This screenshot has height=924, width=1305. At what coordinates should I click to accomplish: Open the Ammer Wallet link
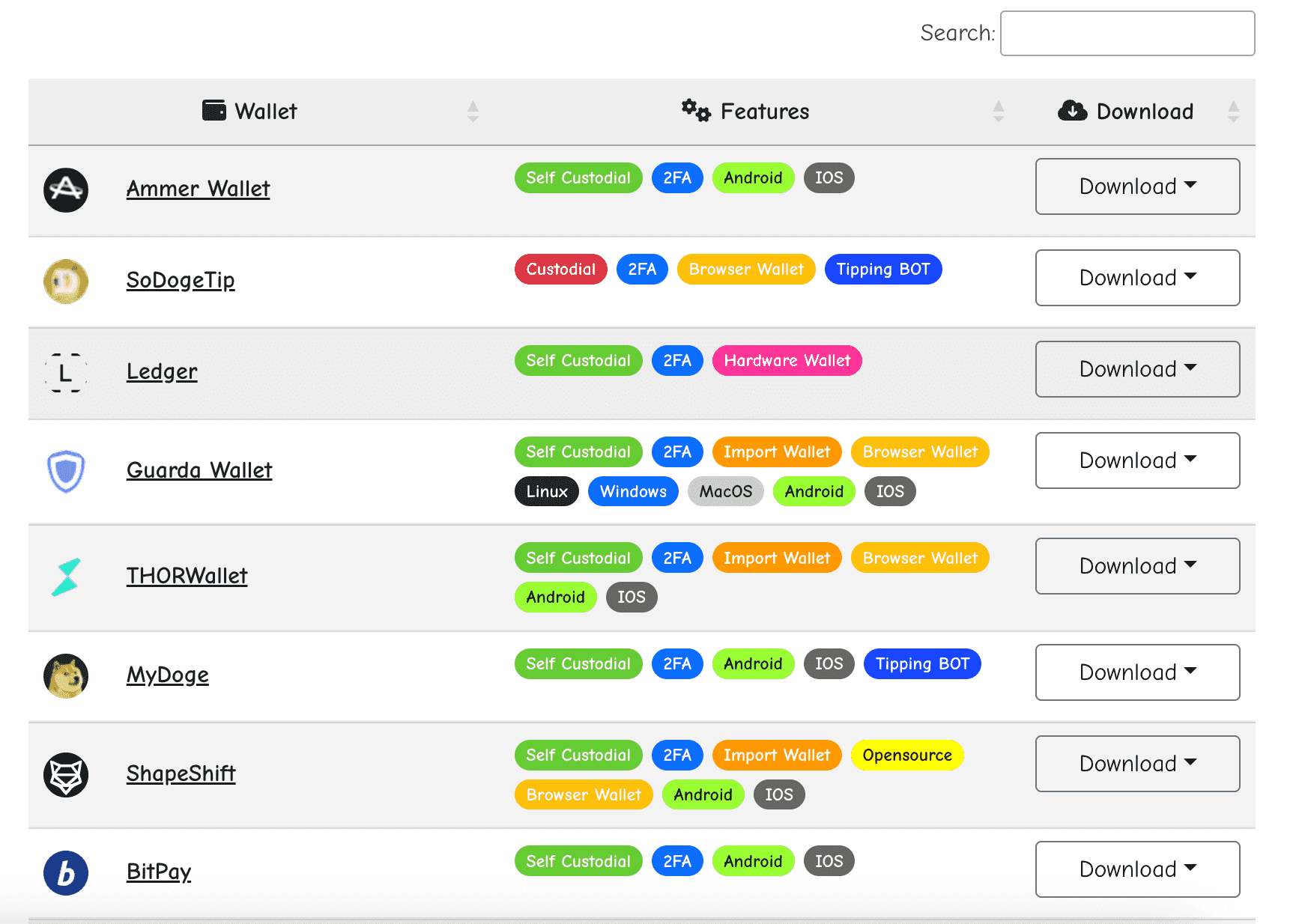click(x=198, y=189)
